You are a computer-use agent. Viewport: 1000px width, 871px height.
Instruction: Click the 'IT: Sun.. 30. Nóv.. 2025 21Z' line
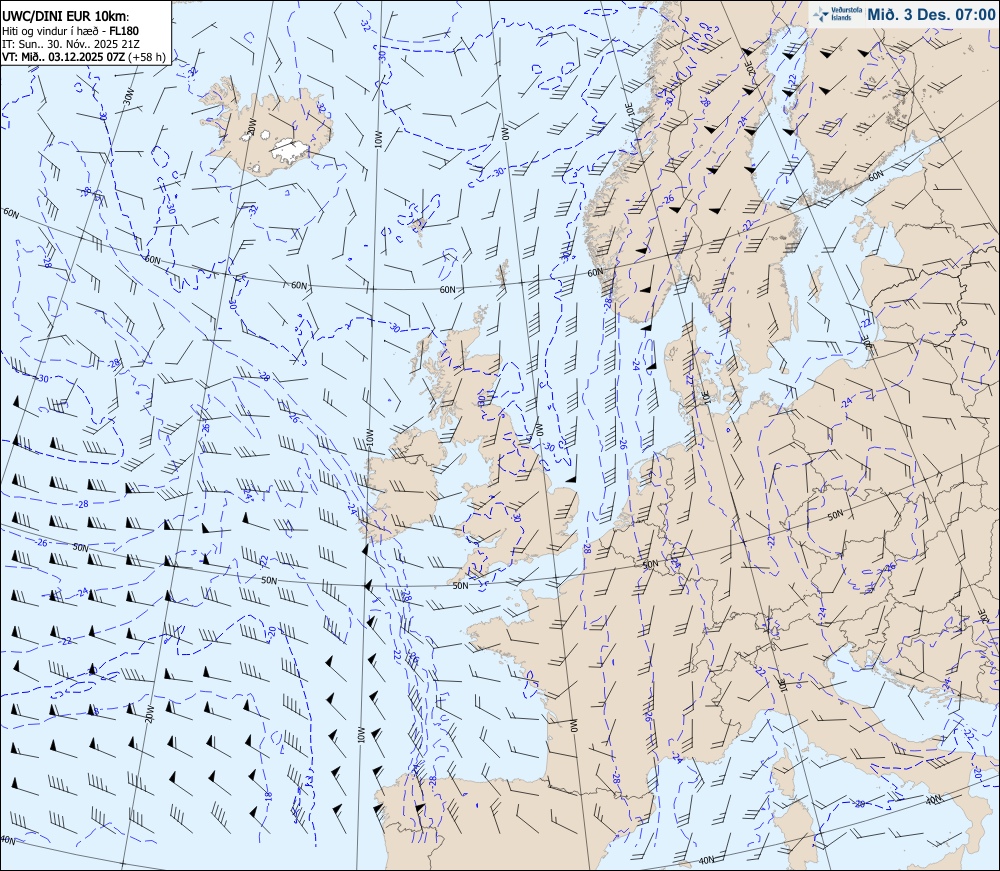point(70,44)
